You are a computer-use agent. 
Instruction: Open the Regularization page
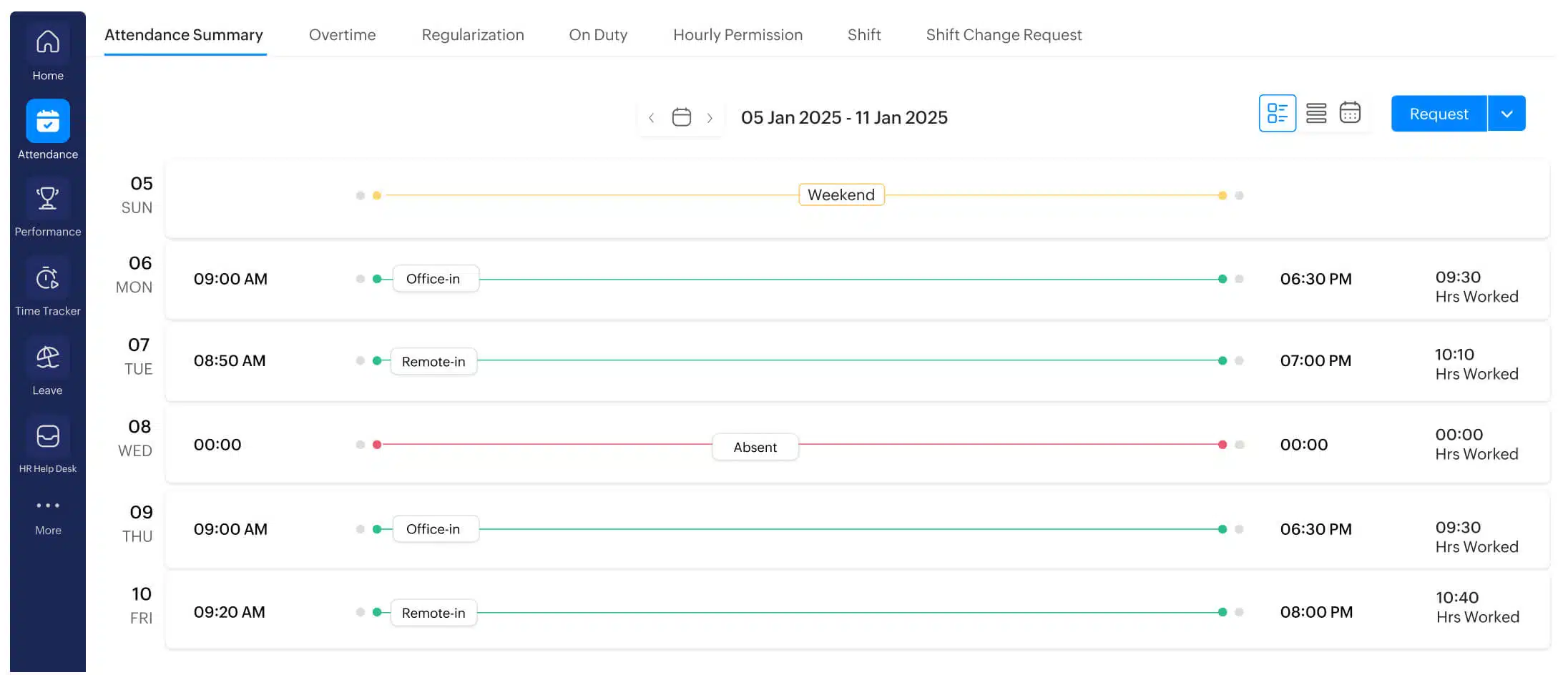[x=473, y=34]
